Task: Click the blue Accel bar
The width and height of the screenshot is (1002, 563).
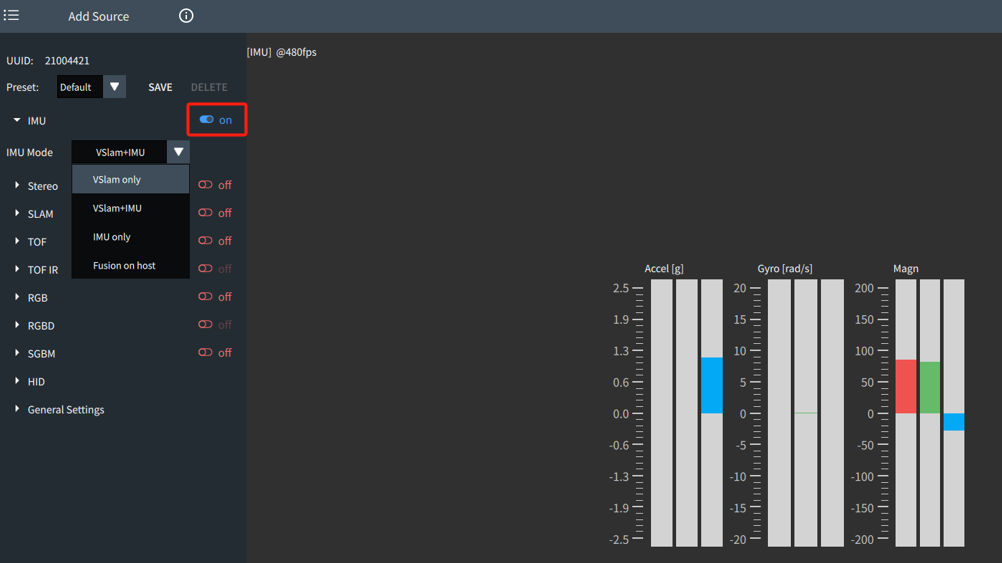Action: pyautogui.click(x=711, y=385)
